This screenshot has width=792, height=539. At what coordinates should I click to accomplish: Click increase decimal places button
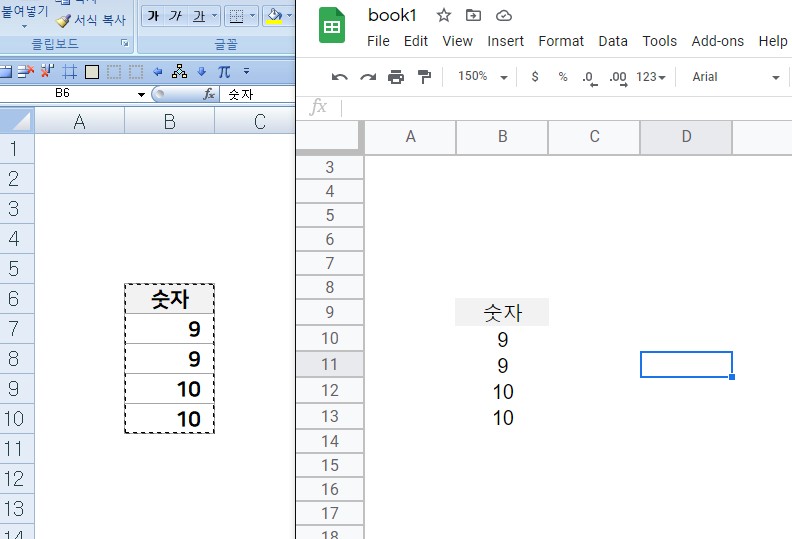(618, 78)
